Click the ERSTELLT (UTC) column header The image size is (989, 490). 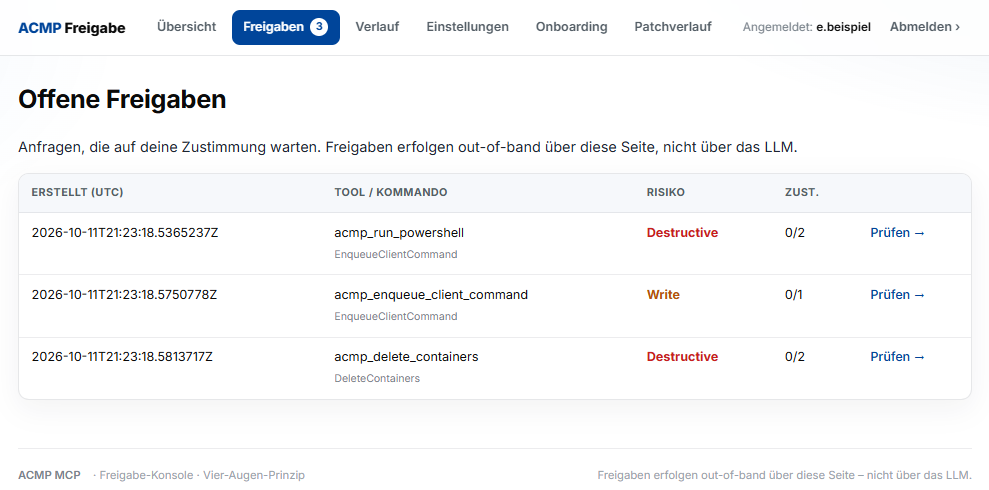[x=78, y=192]
